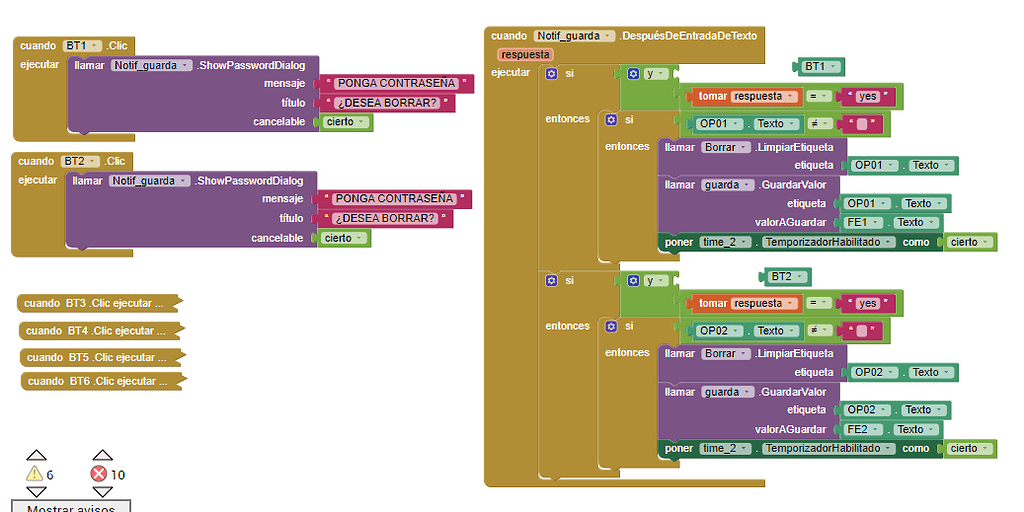1024x512 pixels.
Task: Click the 'PONGA CONTRASEÑA' text field in BT1 block
Action: pyautogui.click(x=396, y=83)
